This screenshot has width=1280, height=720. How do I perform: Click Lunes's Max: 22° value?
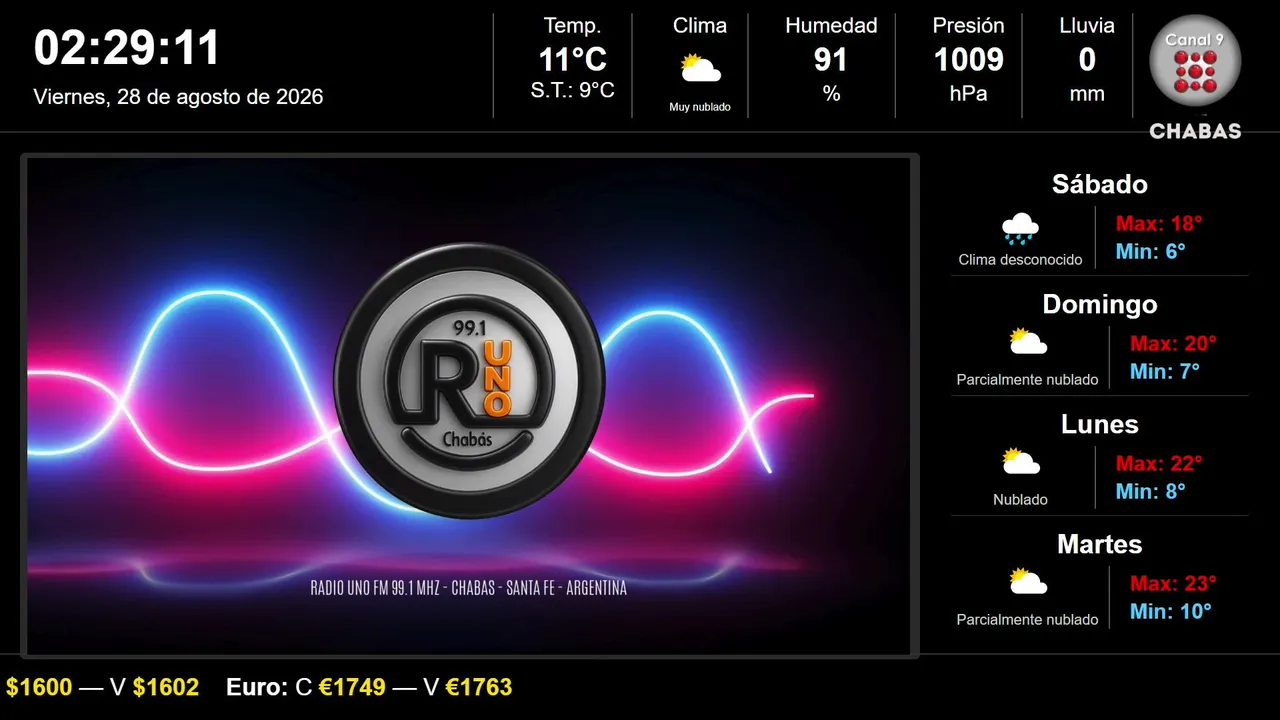coord(1159,463)
